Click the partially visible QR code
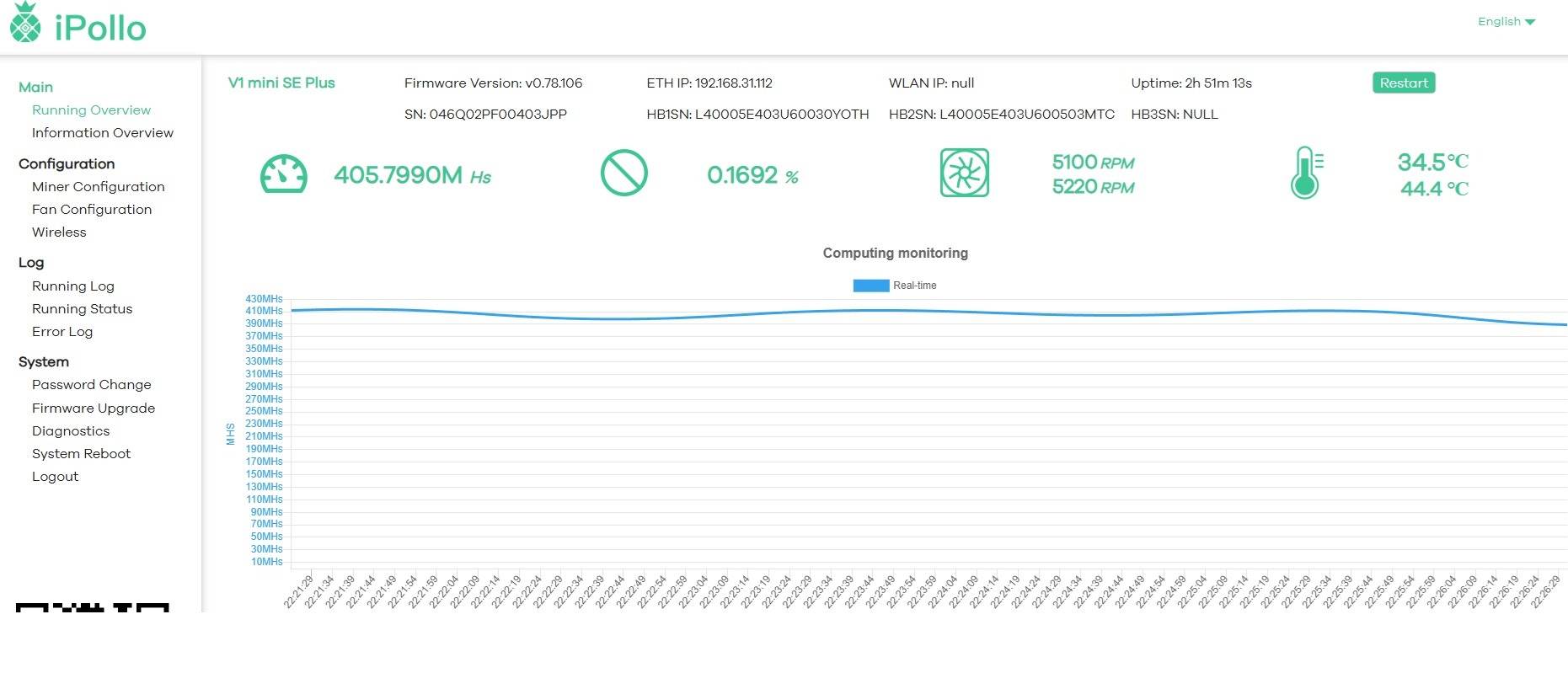Viewport: 1568px width, 673px height. (x=93, y=607)
